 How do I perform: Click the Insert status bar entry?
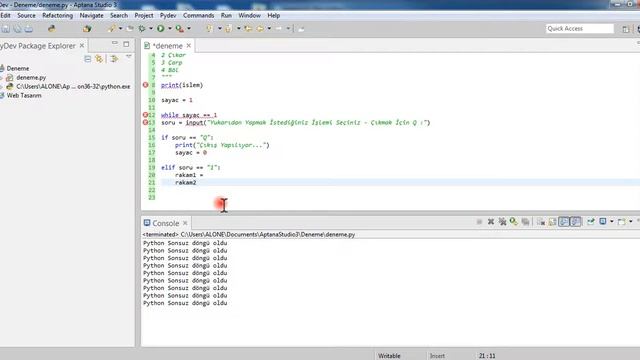[x=437, y=356]
